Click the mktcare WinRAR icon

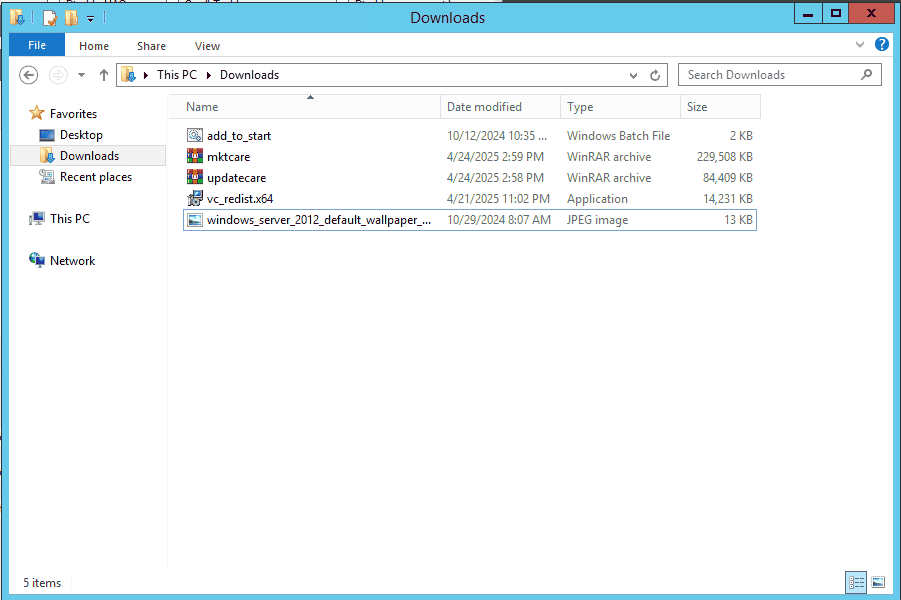click(x=195, y=156)
